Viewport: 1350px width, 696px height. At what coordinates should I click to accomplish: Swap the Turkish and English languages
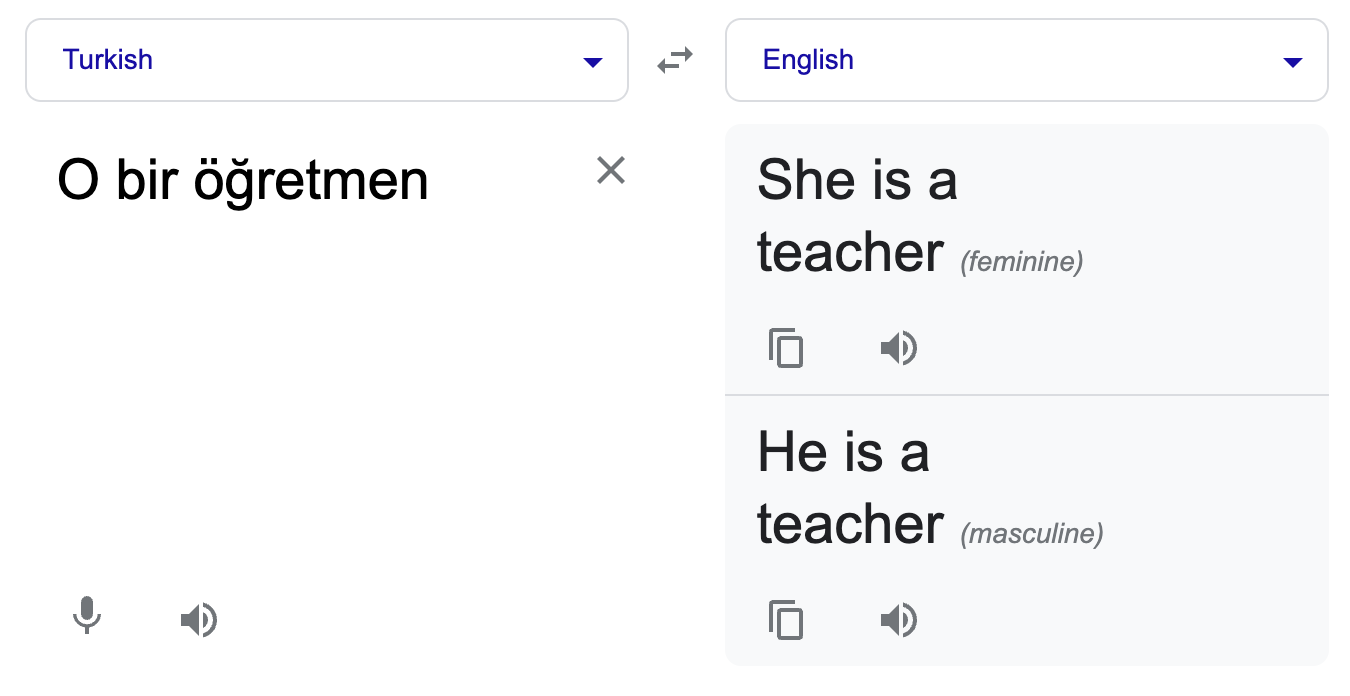(675, 62)
